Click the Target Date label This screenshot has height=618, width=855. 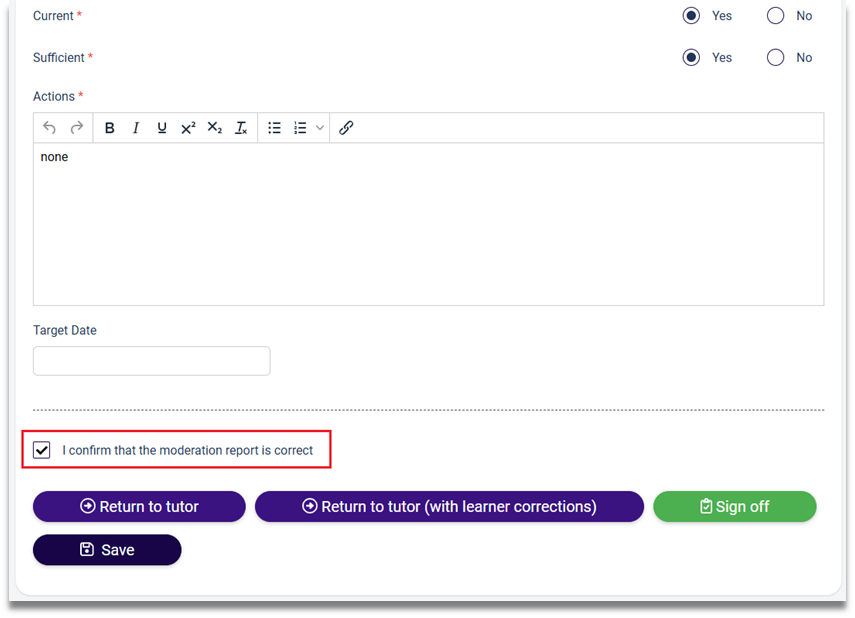coord(65,331)
